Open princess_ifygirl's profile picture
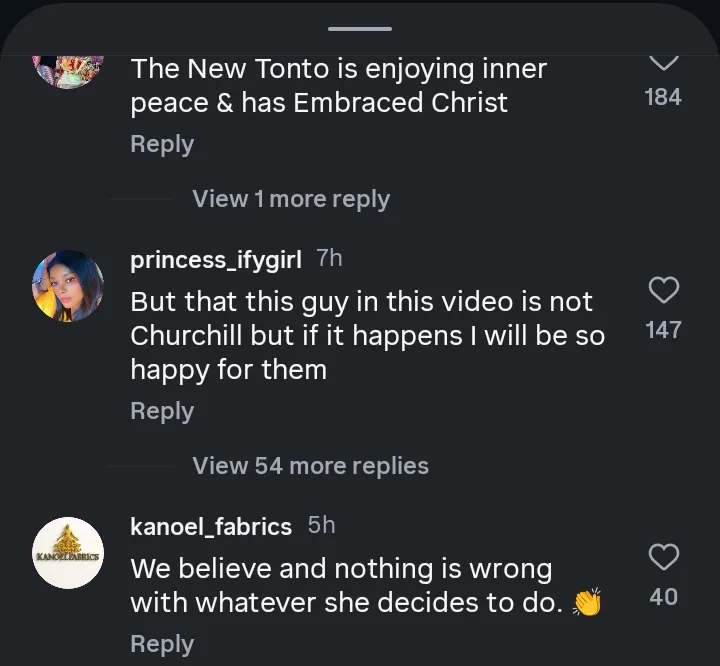Viewport: 720px width, 666px height. click(x=68, y=286)
